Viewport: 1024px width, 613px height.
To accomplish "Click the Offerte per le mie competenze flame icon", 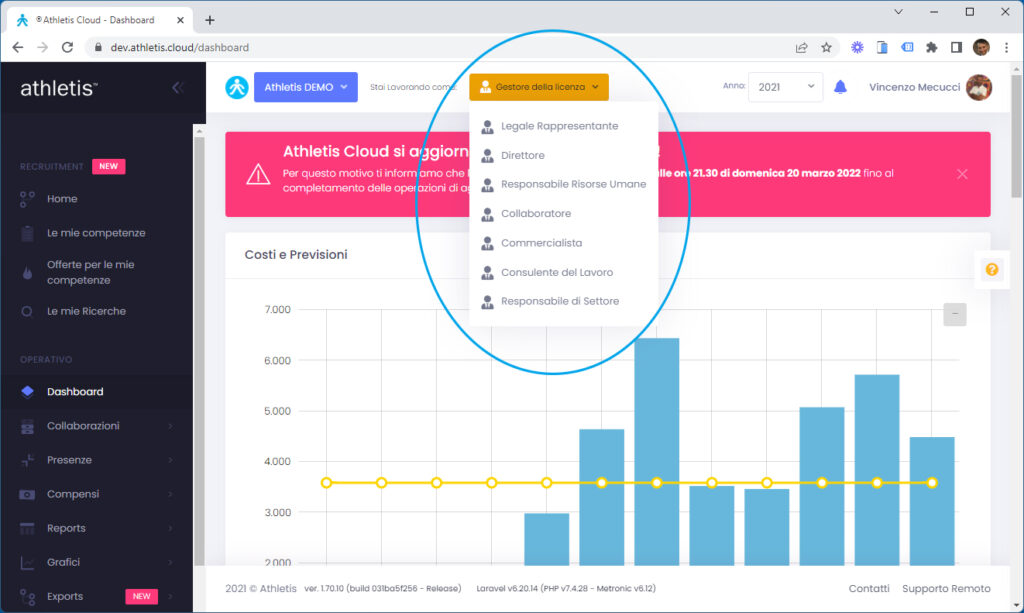I will pos(27,273).
